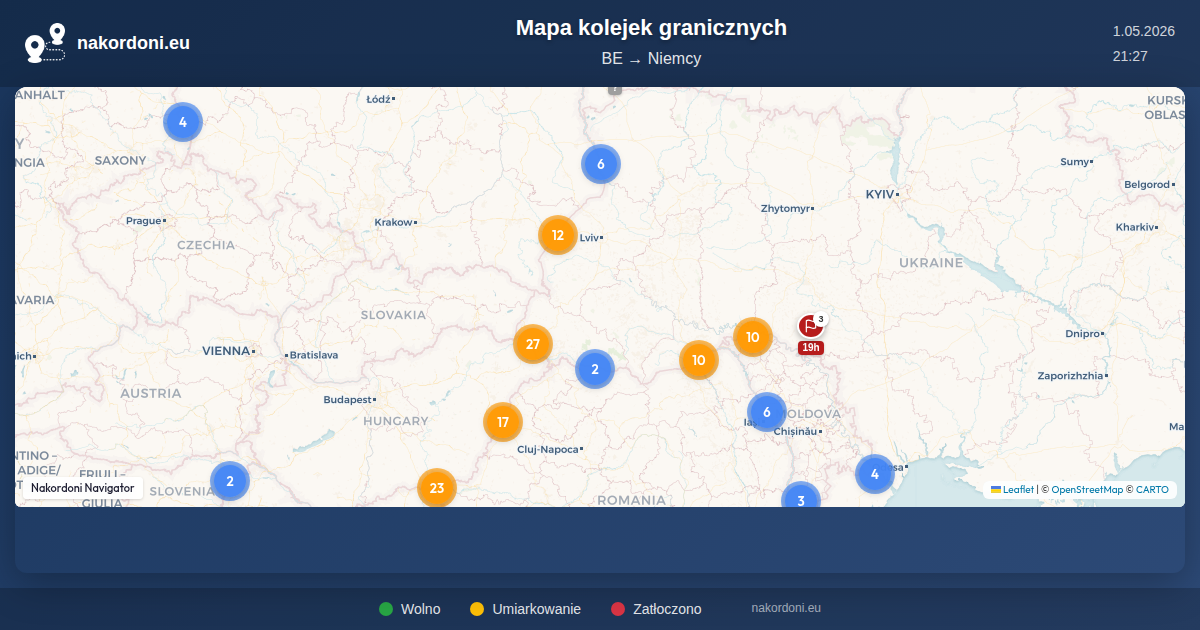Click the Nakordoni Navigator label
Viewport: 1200px width, 630px height.
pyautogui.click(x=82, y=488)
